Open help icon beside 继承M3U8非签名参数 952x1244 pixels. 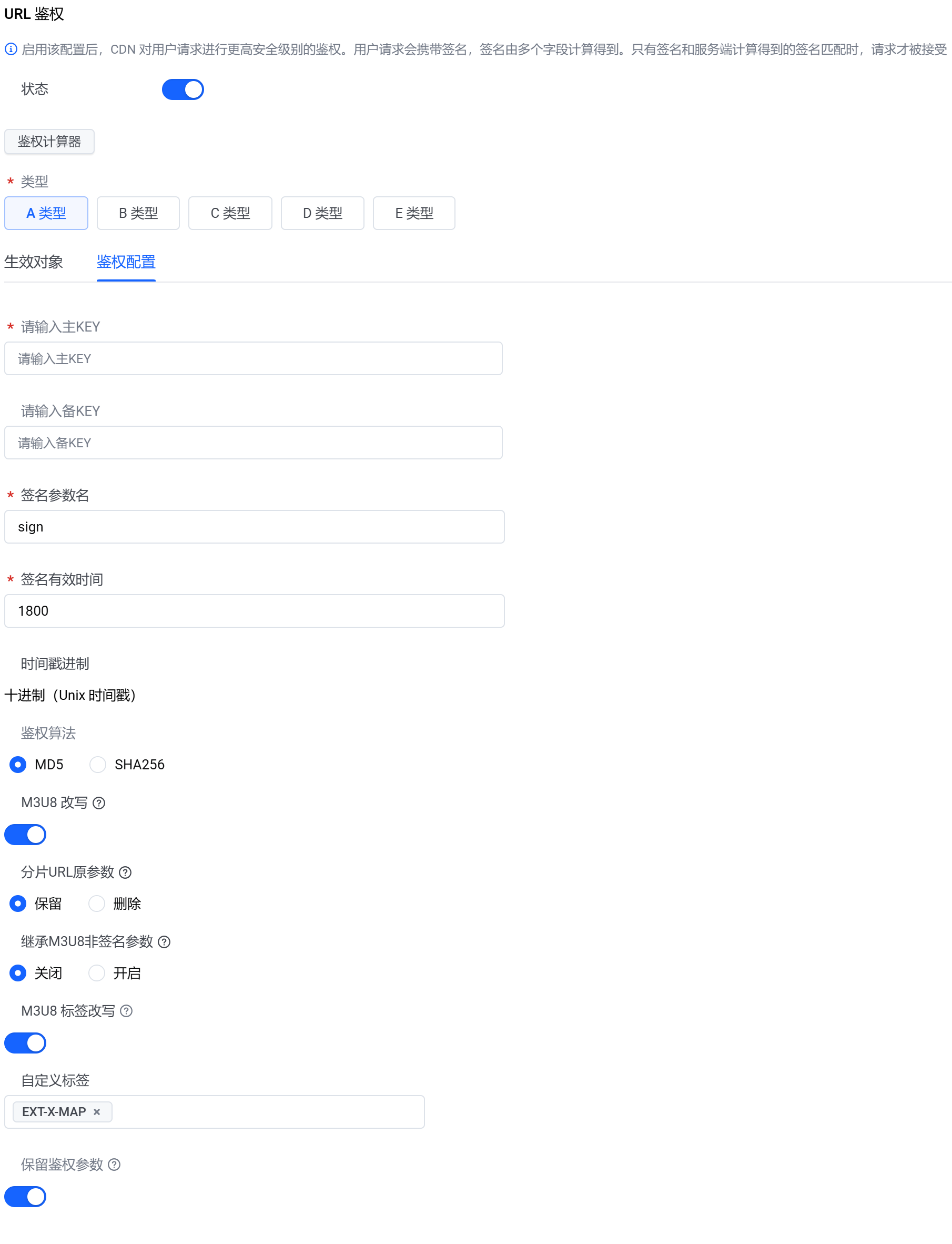point(164,942)
